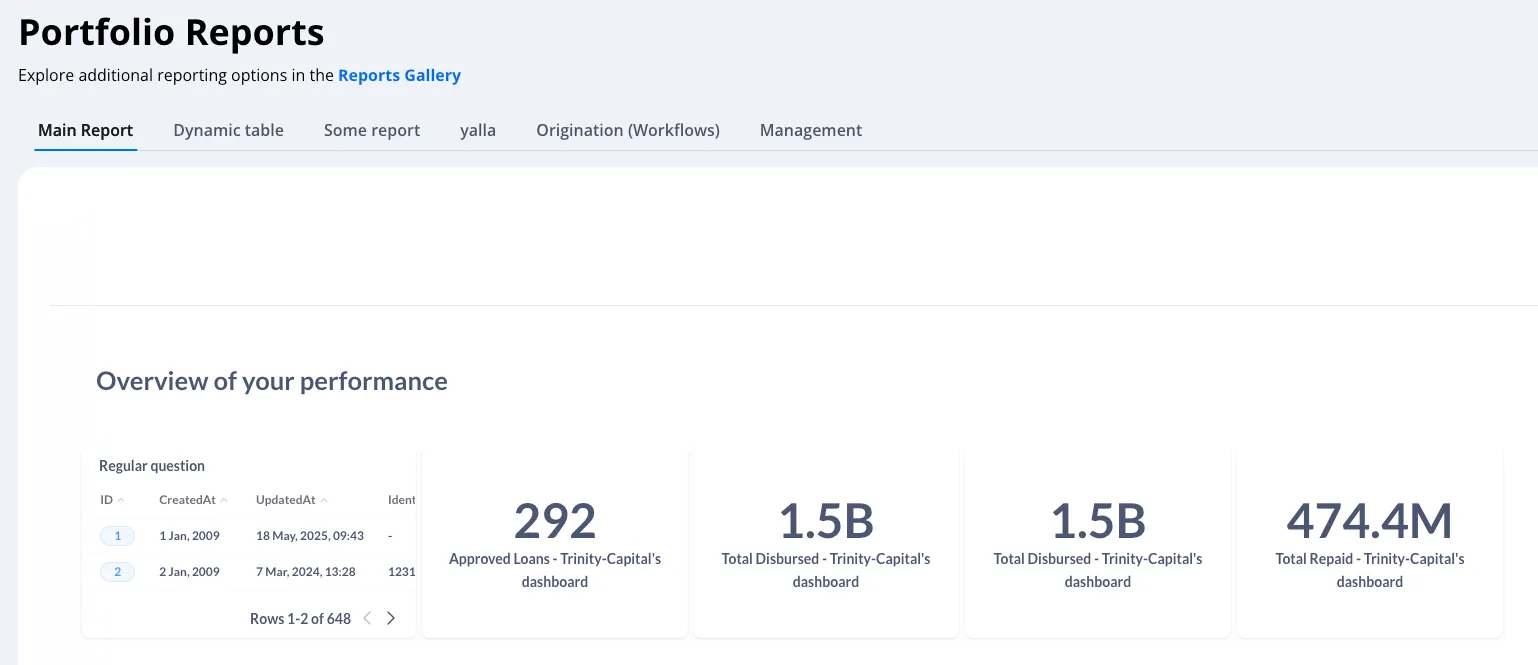Switch to the Management tab
1538x665 pixels.
click(811, 130)
